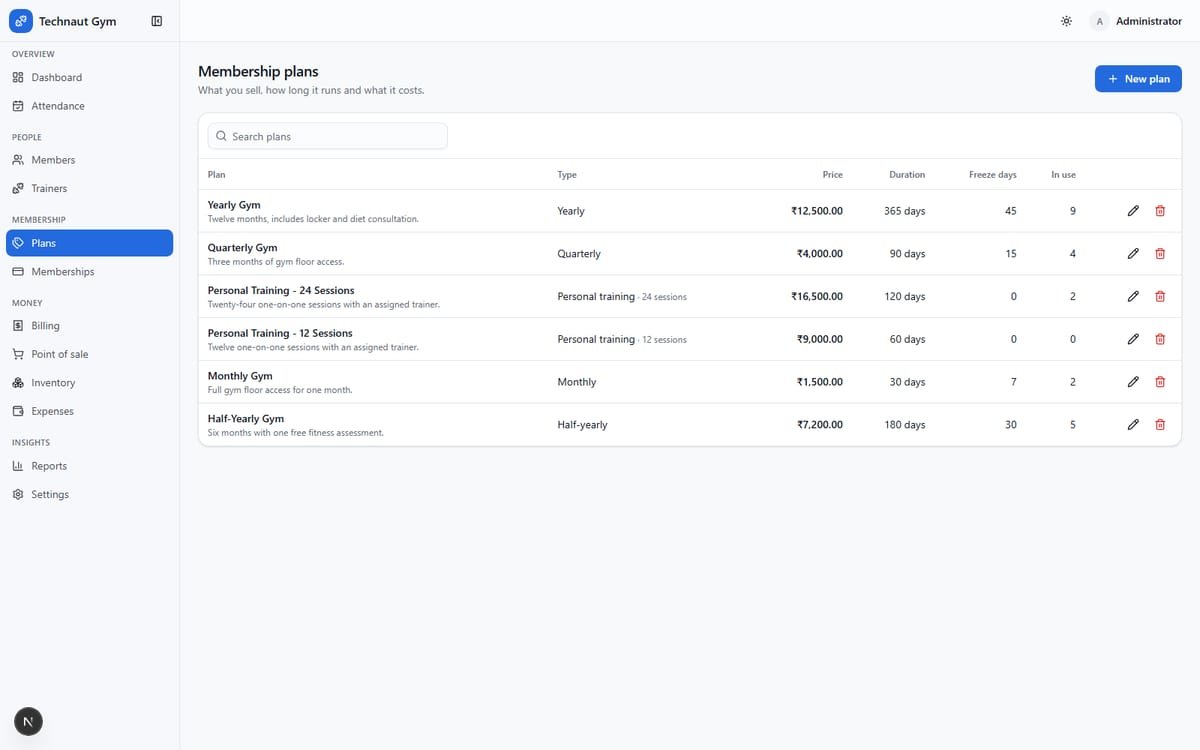Click the Technaut Gym title
Image resolution: width=1200 pixels, height=750 pixels.
pos(77,21)
